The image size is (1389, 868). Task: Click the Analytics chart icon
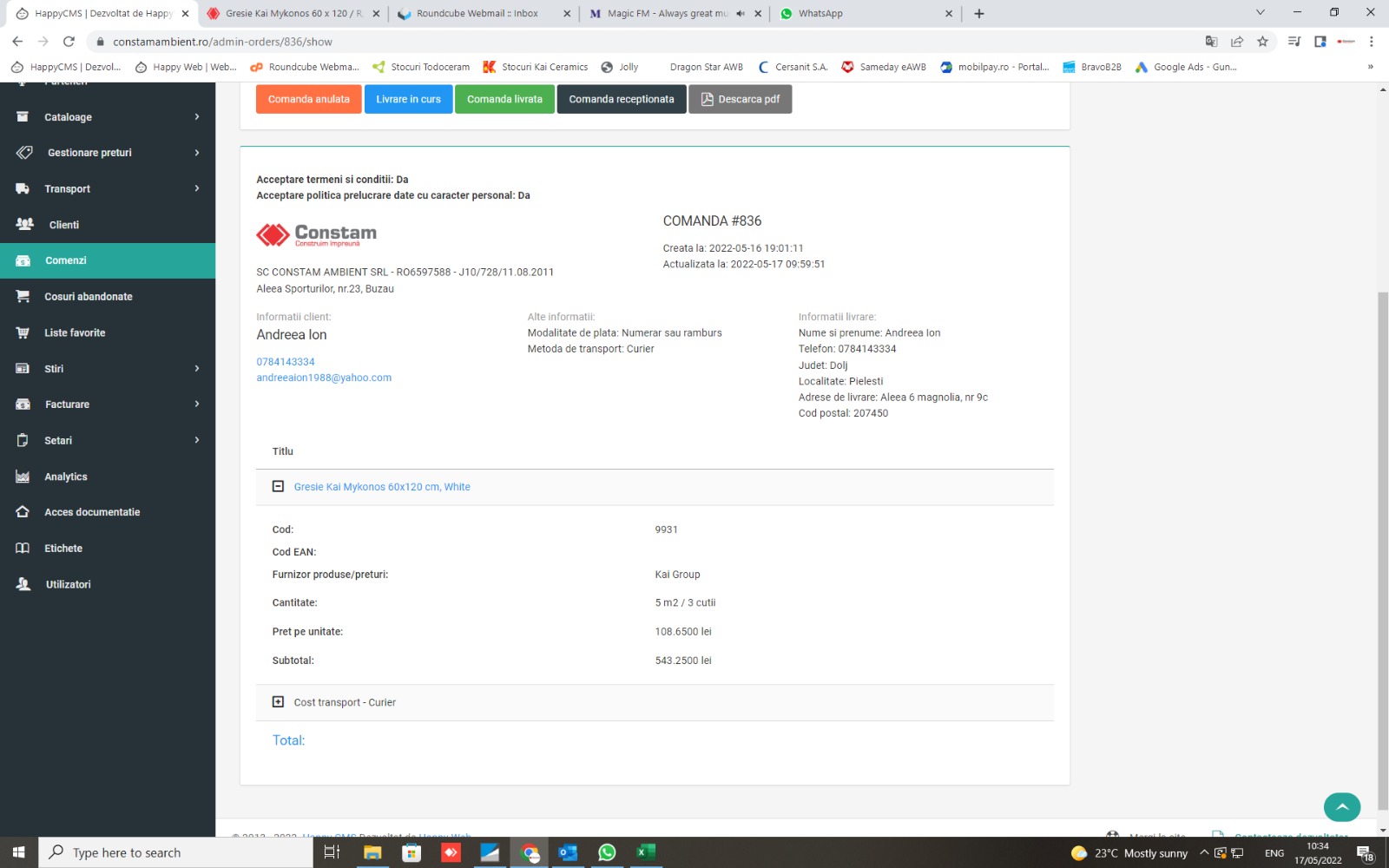pos(23,477)
